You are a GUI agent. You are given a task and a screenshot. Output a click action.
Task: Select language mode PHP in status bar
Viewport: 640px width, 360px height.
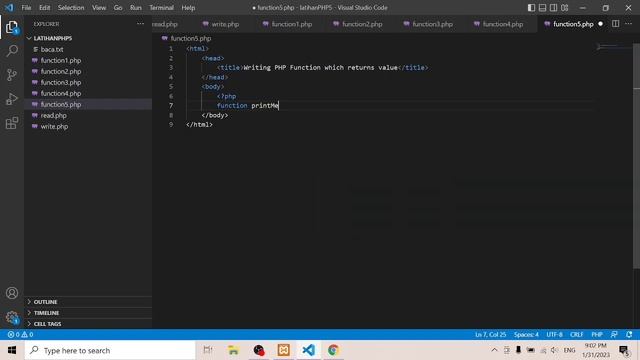click(597, 334)
